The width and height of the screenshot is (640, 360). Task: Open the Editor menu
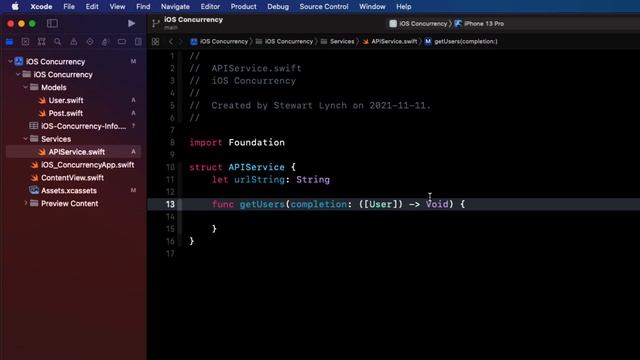(210, 7)
